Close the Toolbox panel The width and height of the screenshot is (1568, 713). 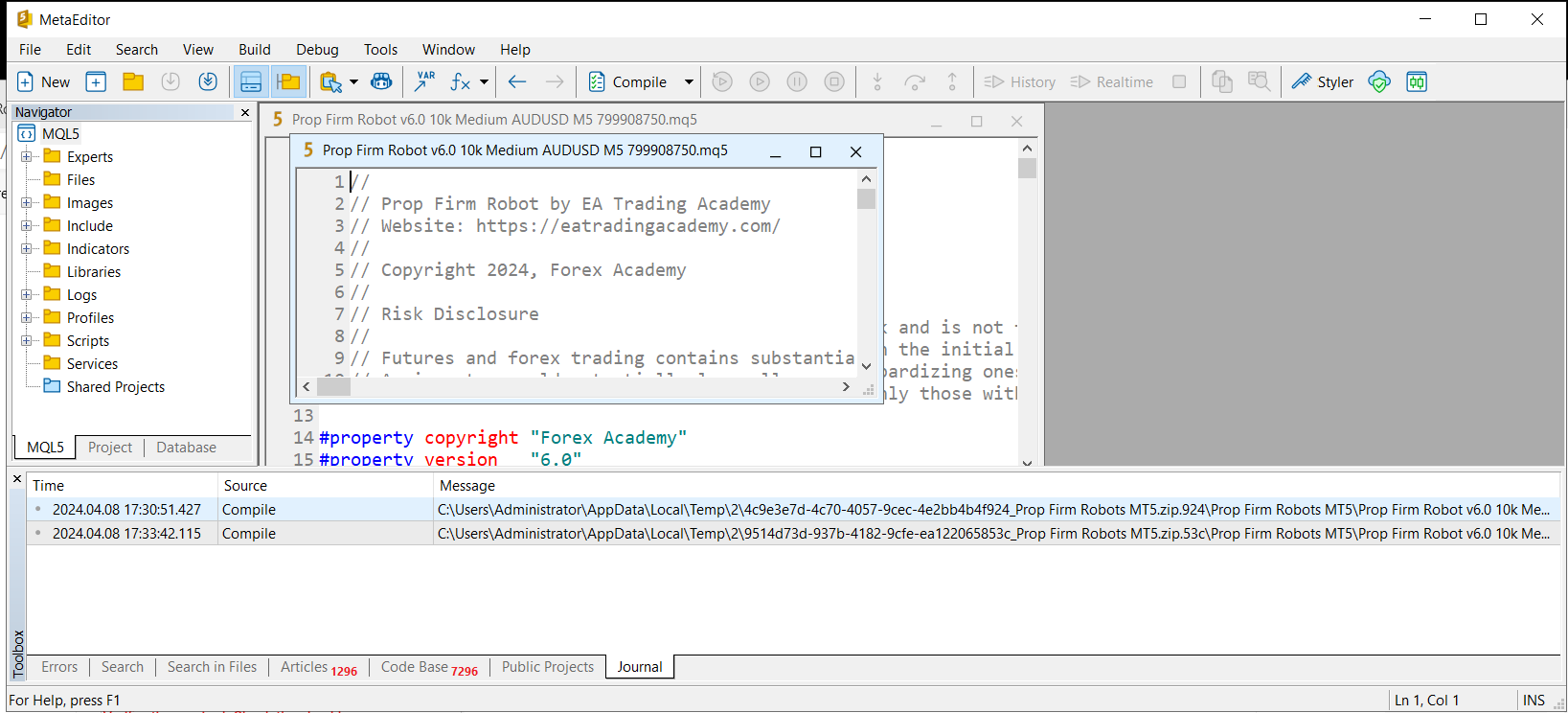16,478
